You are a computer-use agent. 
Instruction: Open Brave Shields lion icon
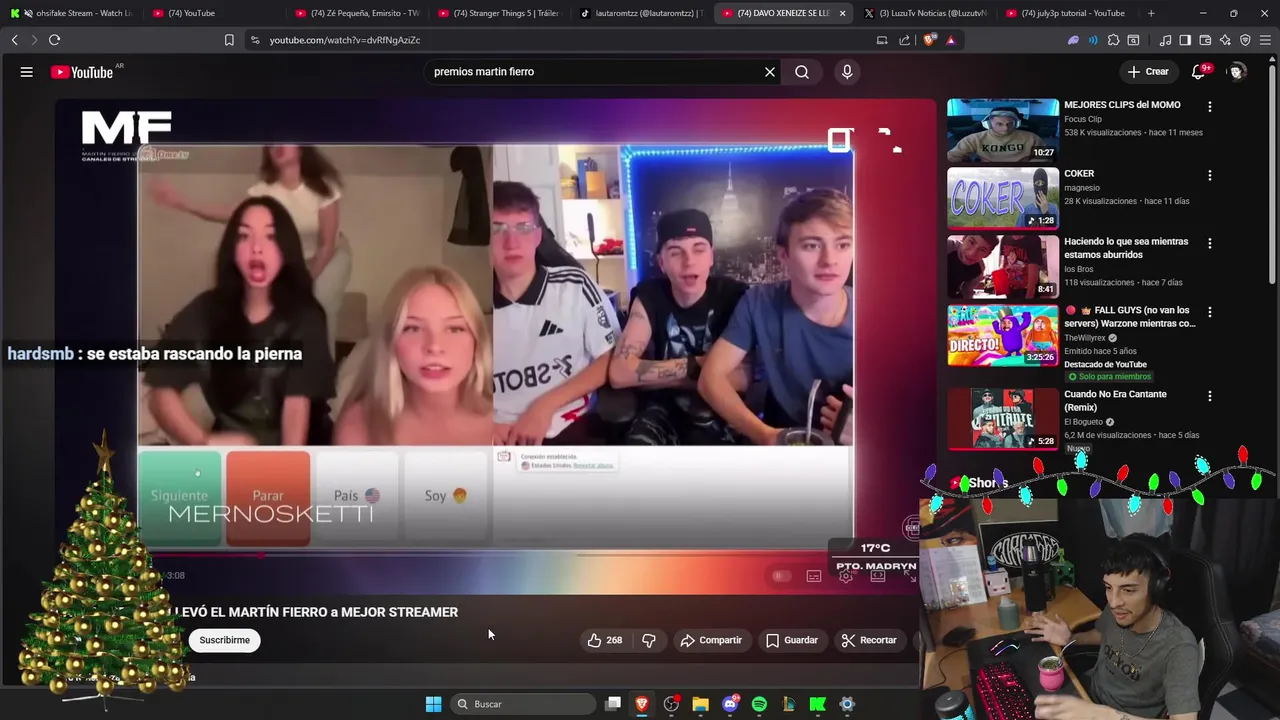click(930, 40)
